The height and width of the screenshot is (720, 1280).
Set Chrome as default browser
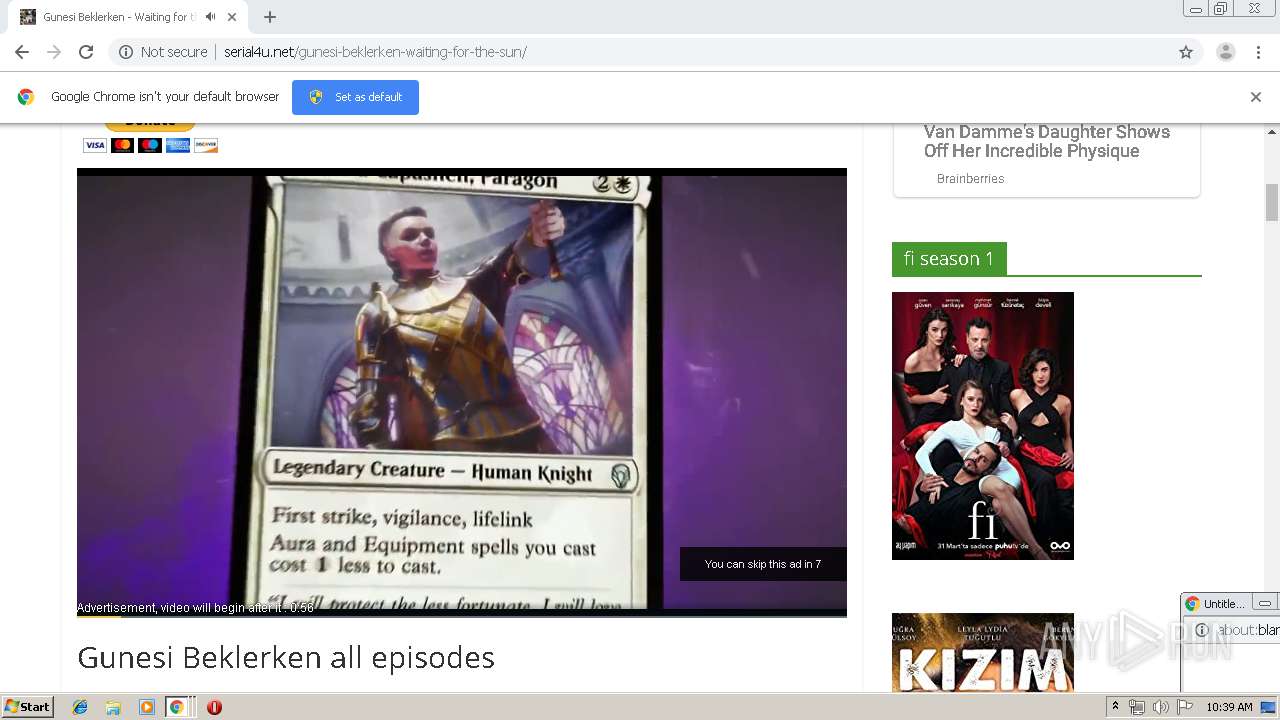click(x=355, y=97)
